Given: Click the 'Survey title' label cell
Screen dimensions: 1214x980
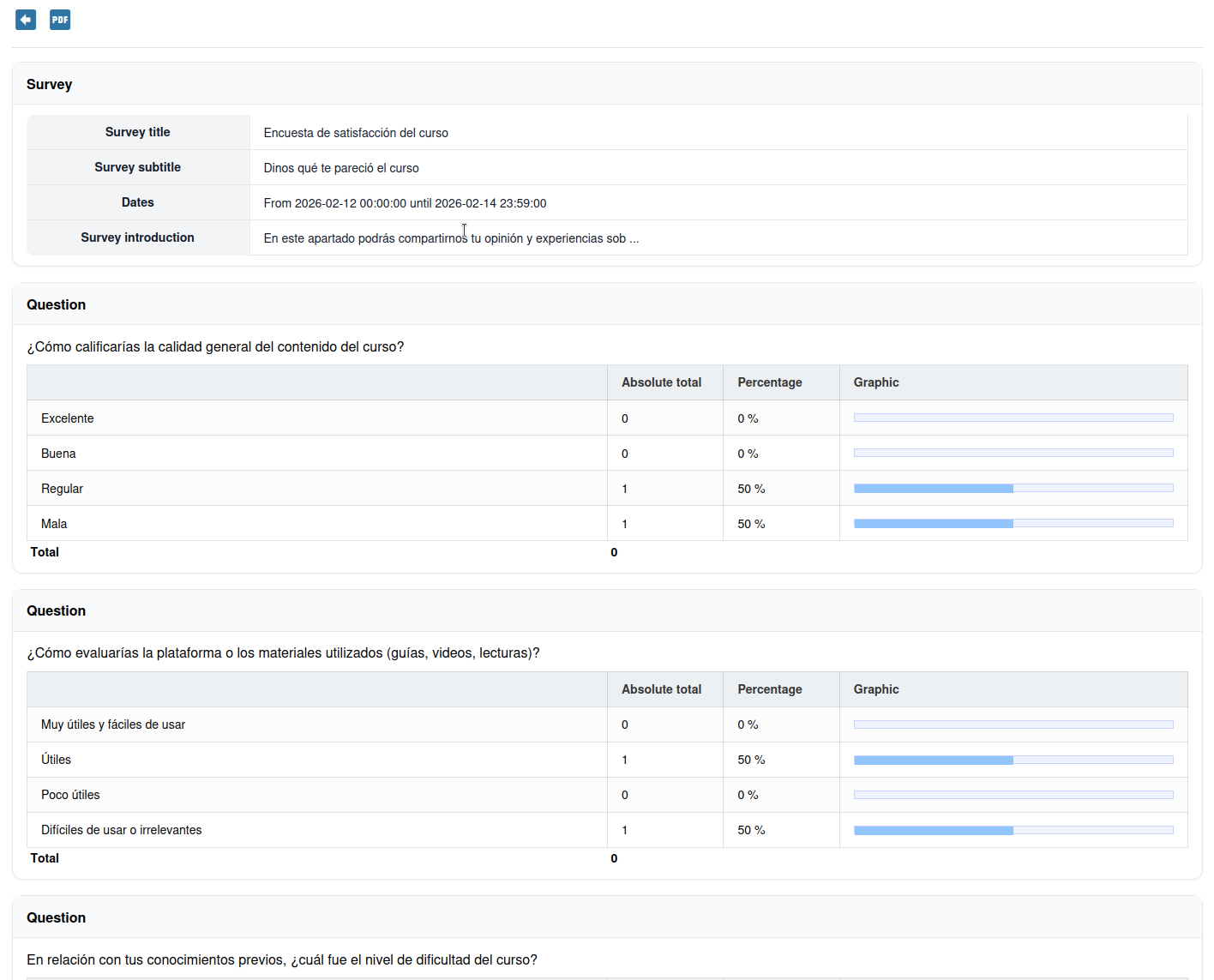Looking at the screenshot, I should coord(138,132).
